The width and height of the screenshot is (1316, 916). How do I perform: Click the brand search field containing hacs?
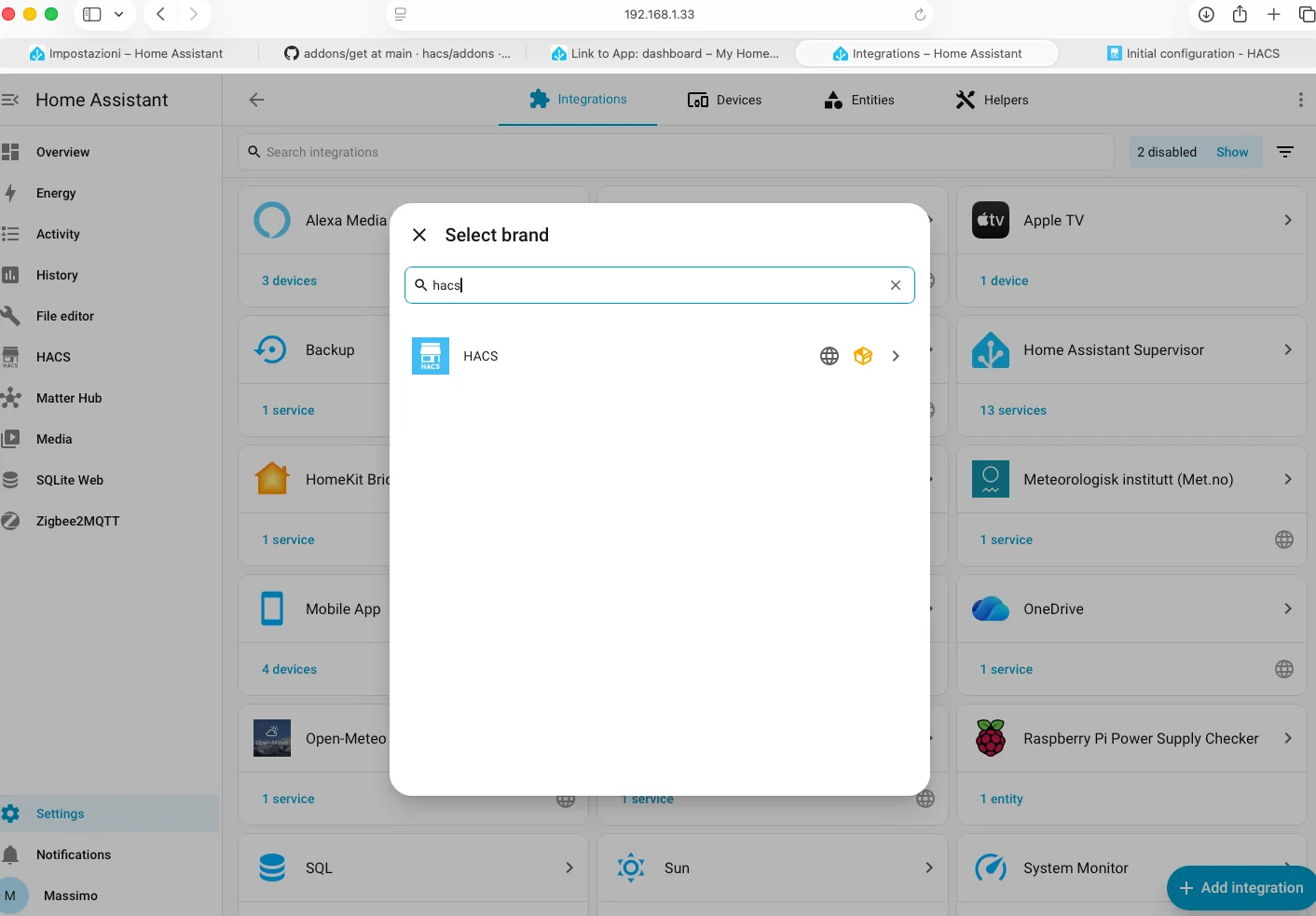(x=659, y=285)
